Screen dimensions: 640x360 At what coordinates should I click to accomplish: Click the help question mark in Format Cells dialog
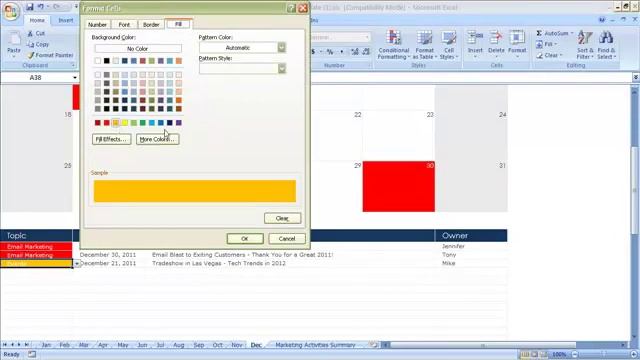tap(291, 8)
